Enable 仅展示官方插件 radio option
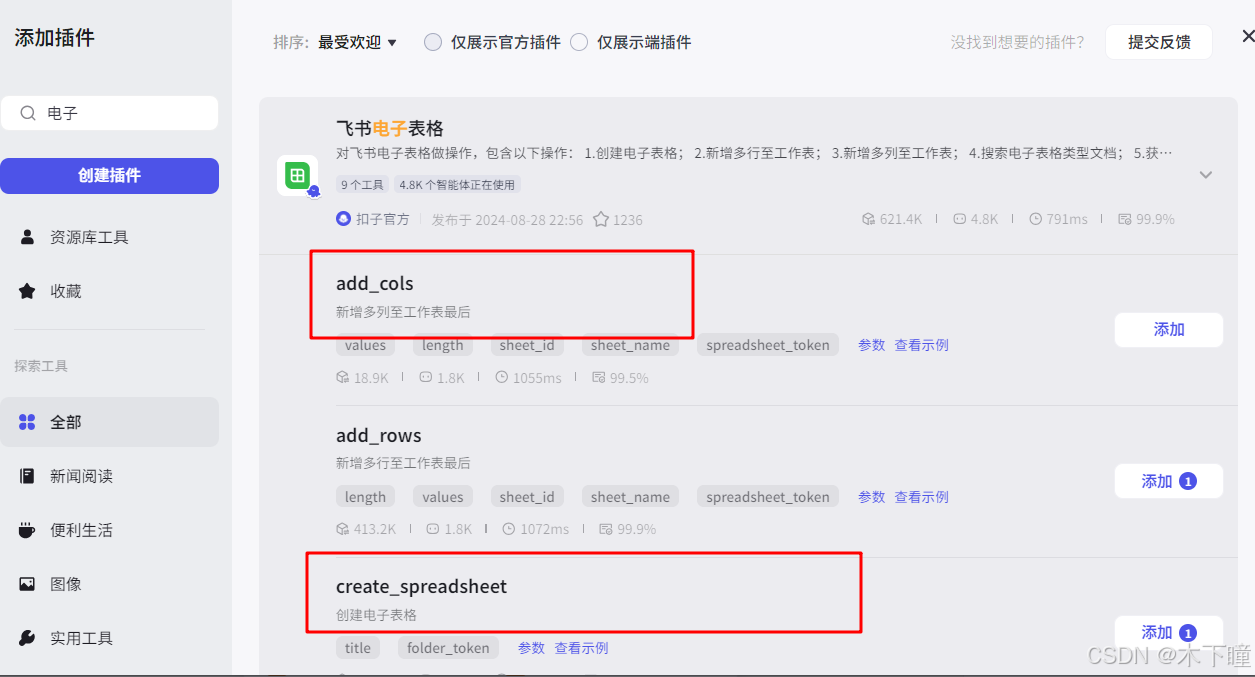1255x677 pixels. coord(433,42)
